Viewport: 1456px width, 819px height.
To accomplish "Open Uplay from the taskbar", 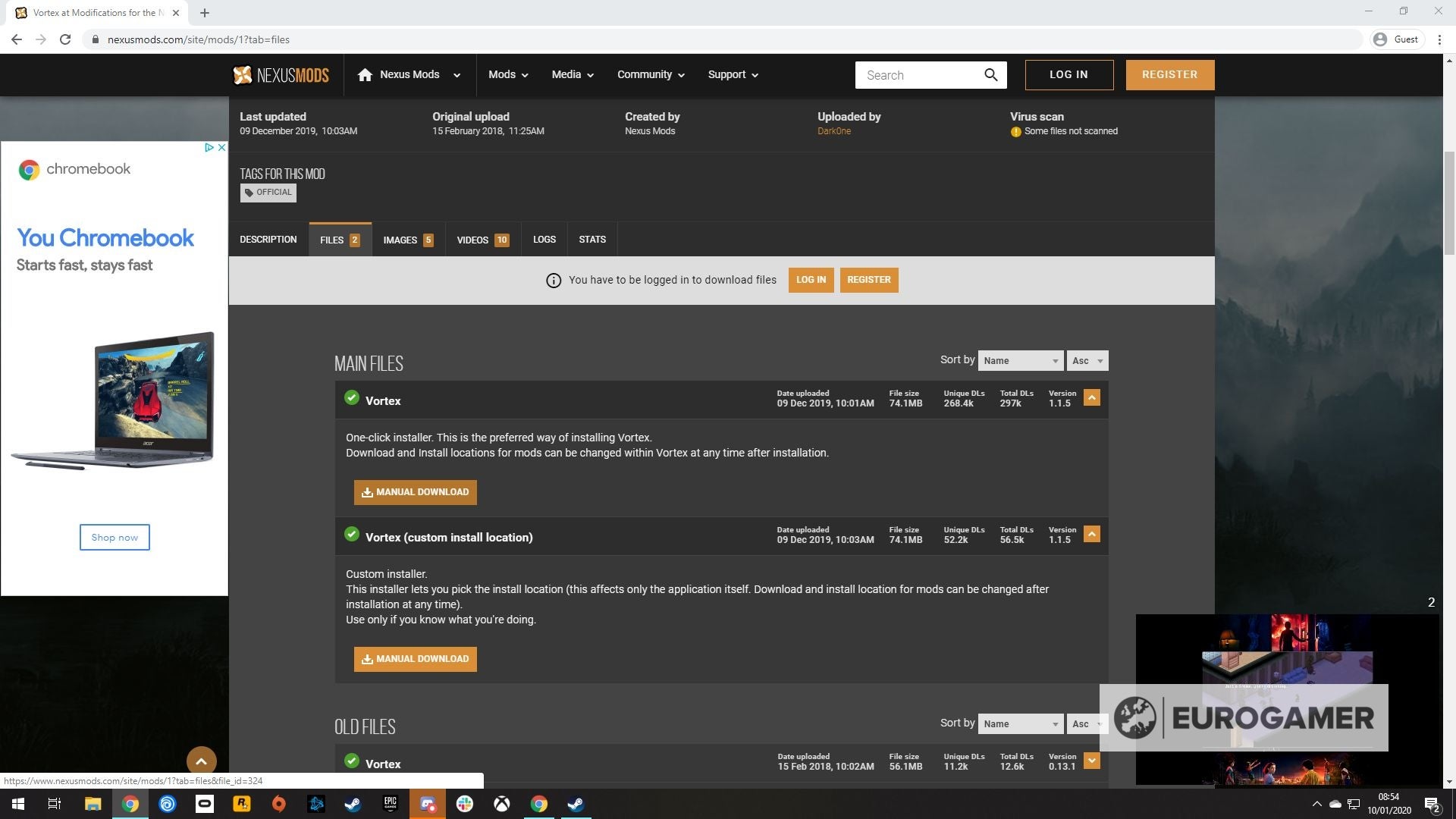I will point(168,804).
